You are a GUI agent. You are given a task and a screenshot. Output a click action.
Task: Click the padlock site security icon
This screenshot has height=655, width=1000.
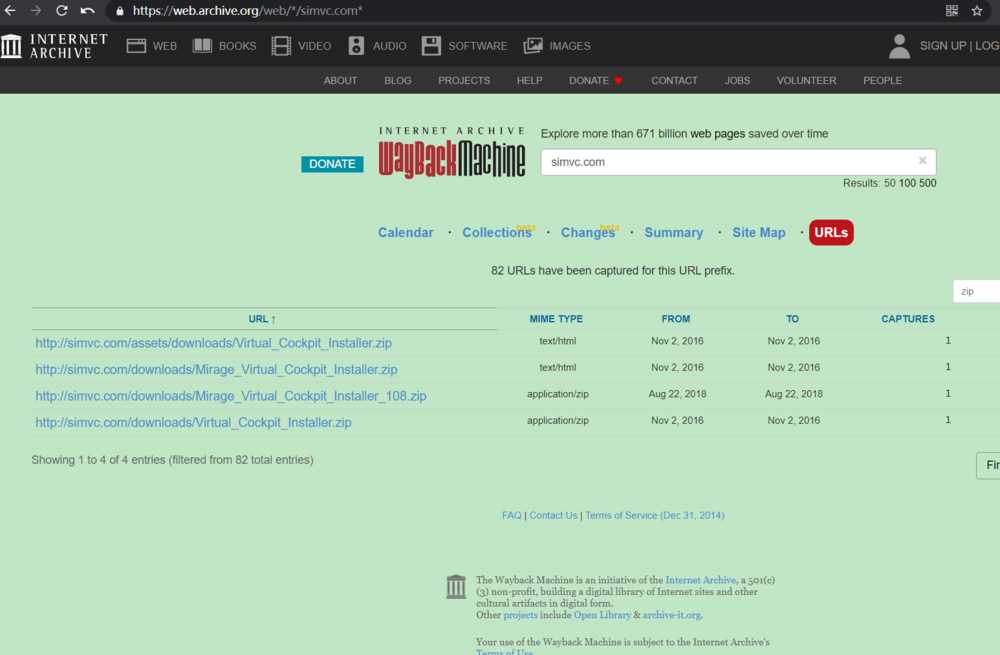[119, 11]
